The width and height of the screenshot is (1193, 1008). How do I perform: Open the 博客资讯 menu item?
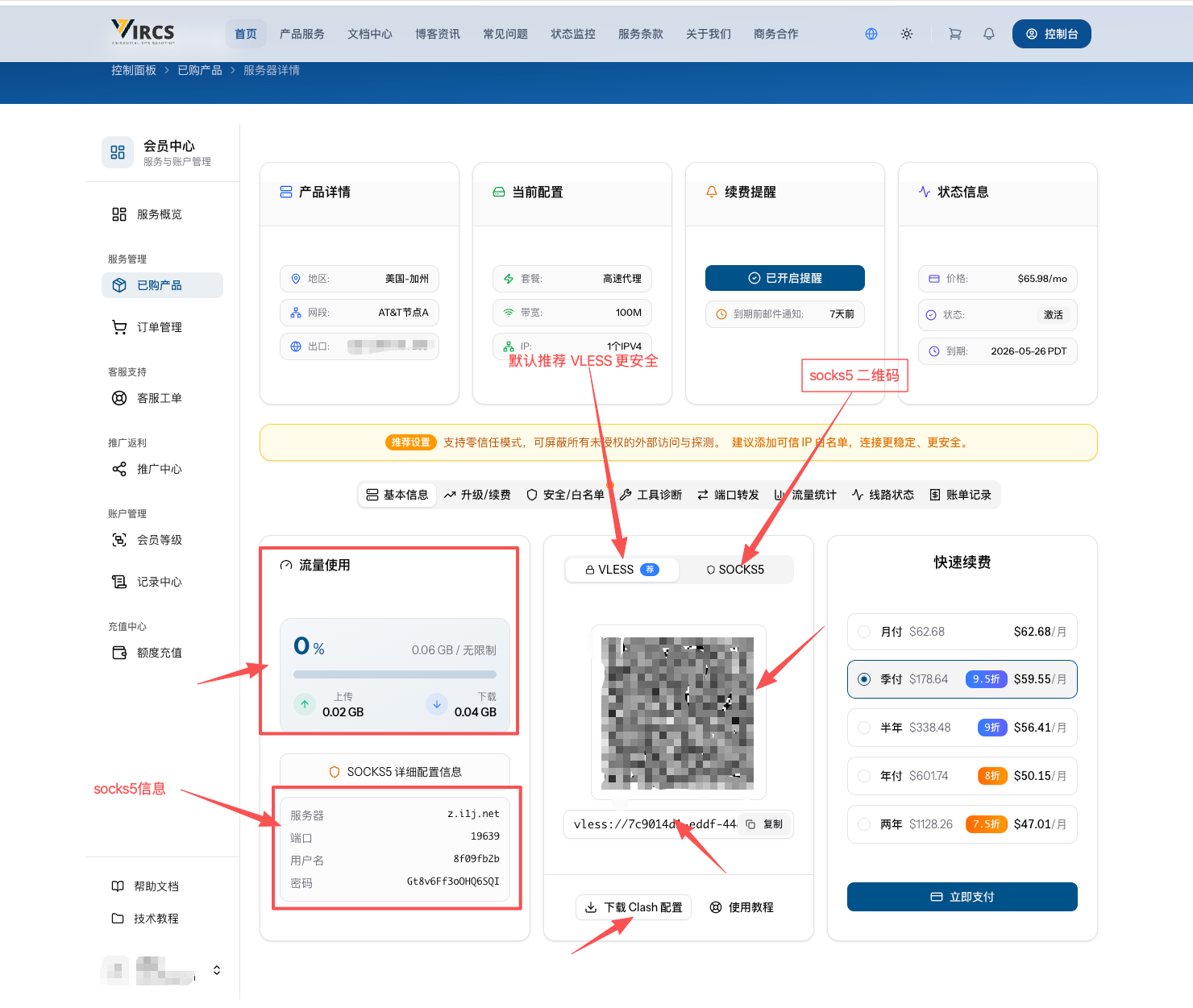click(438, 34)
